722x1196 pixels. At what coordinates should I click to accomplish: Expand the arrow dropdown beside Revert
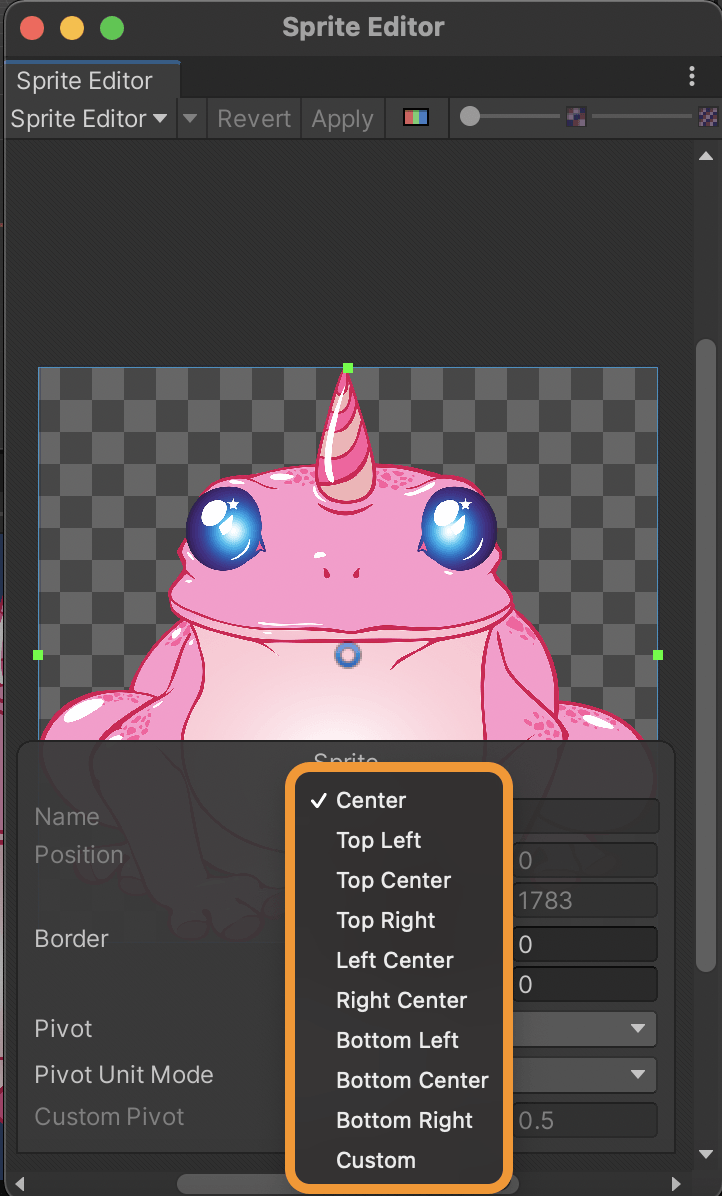191,118
